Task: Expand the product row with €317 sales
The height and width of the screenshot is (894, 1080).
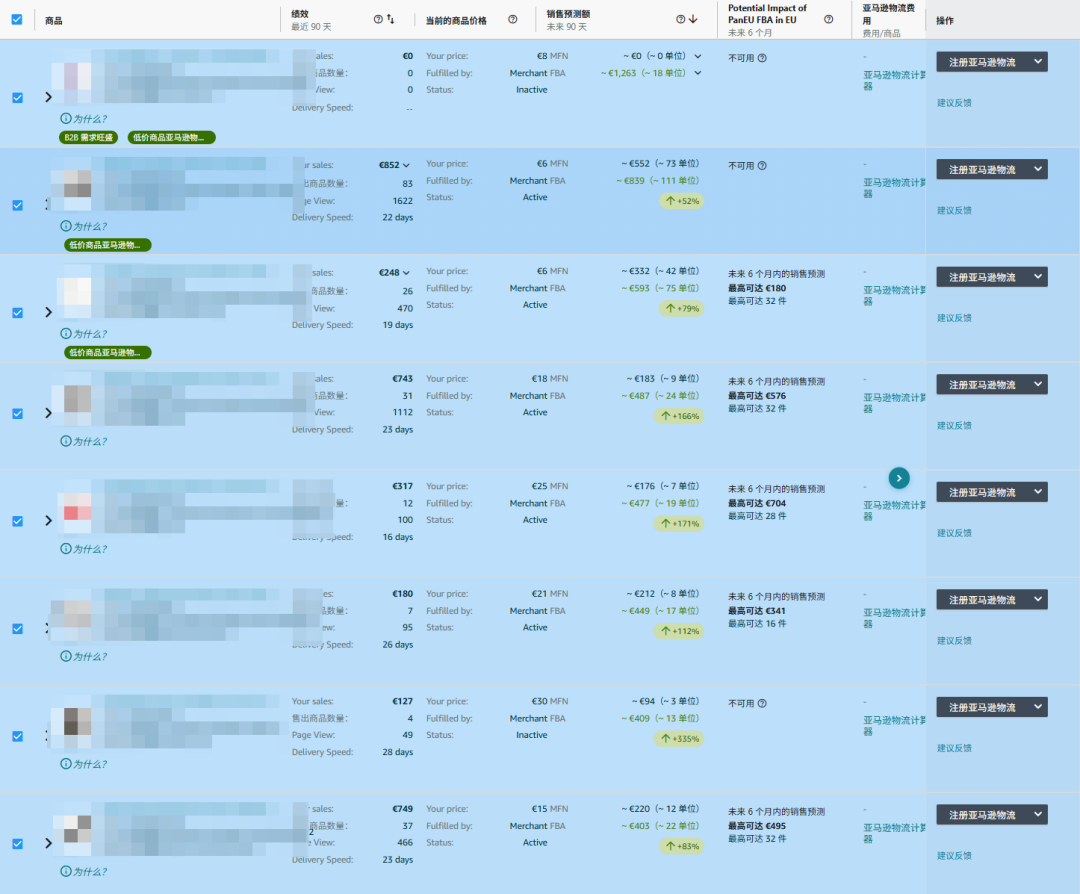Action: [48, 520]
